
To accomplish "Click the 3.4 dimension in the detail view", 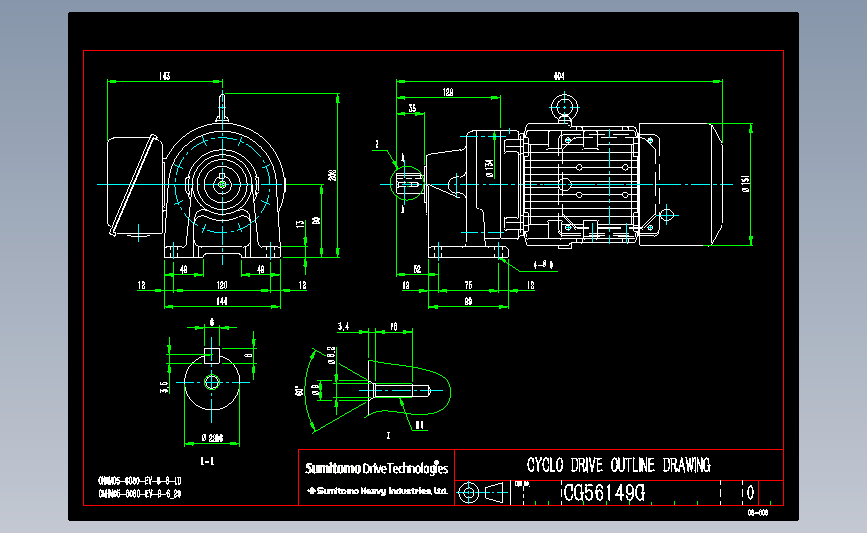I will tap(343, 327).
